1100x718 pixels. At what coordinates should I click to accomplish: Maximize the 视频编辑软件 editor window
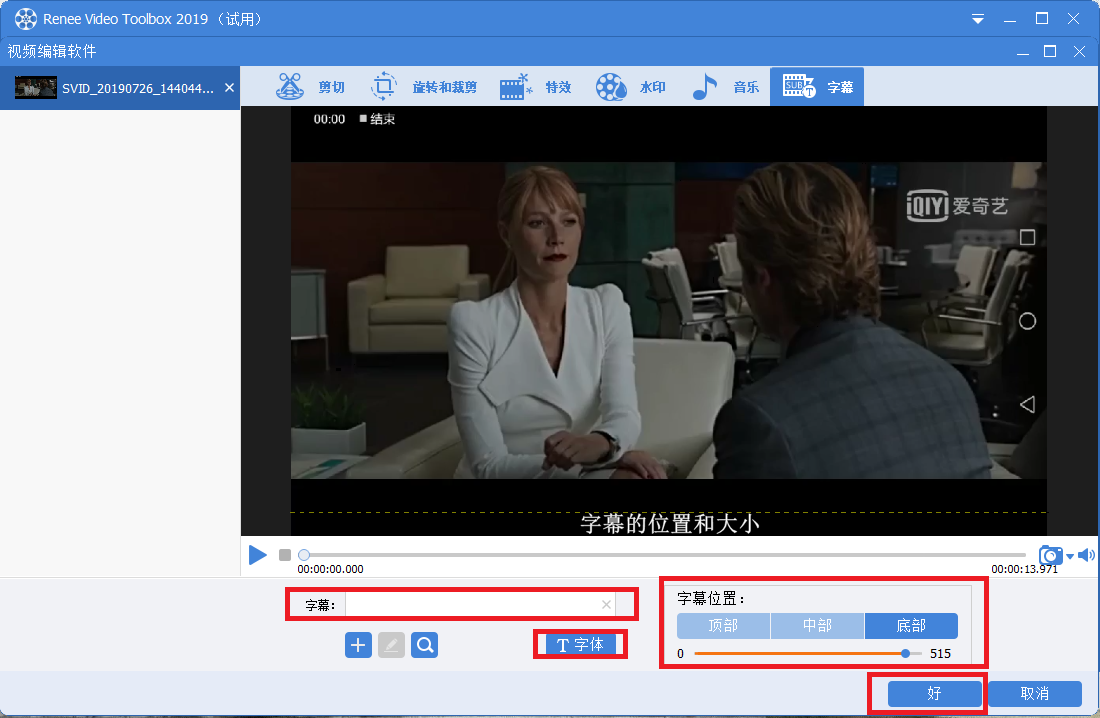click(x=1050, y=51)
